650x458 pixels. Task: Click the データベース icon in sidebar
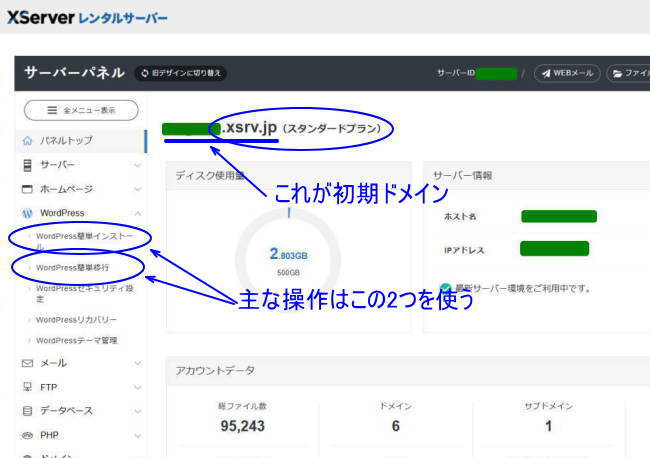(x=28, y=411)
